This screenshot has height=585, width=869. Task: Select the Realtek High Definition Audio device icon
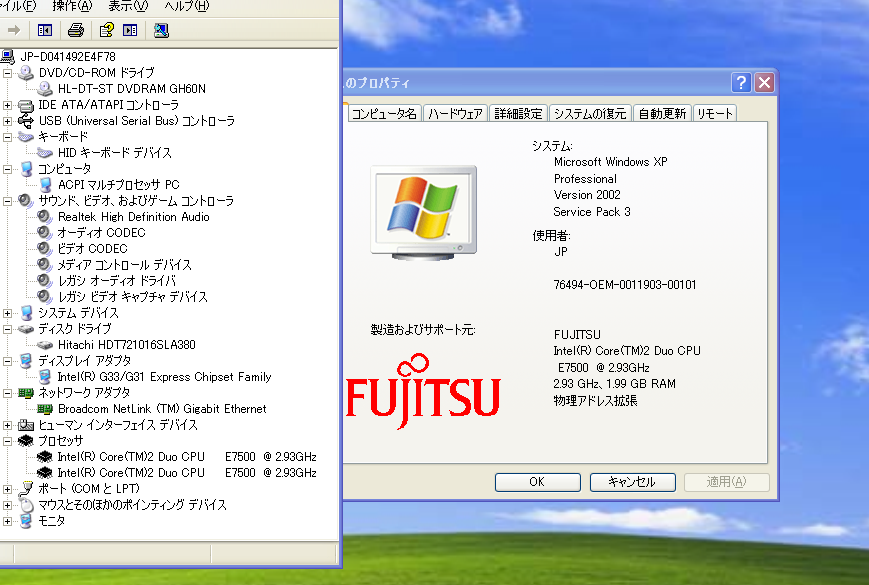[42, 216]
